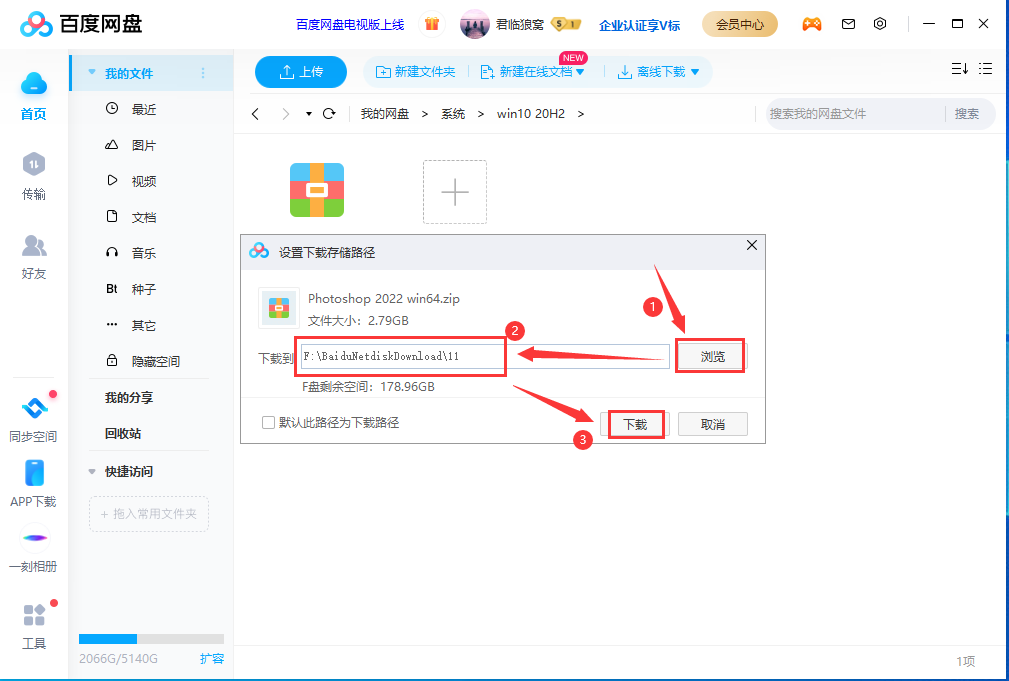Open settings hexagon icon
Image resolution: width=1009 pixels, height=681 pixels.
pyautogui.click(x=880, y=24)
